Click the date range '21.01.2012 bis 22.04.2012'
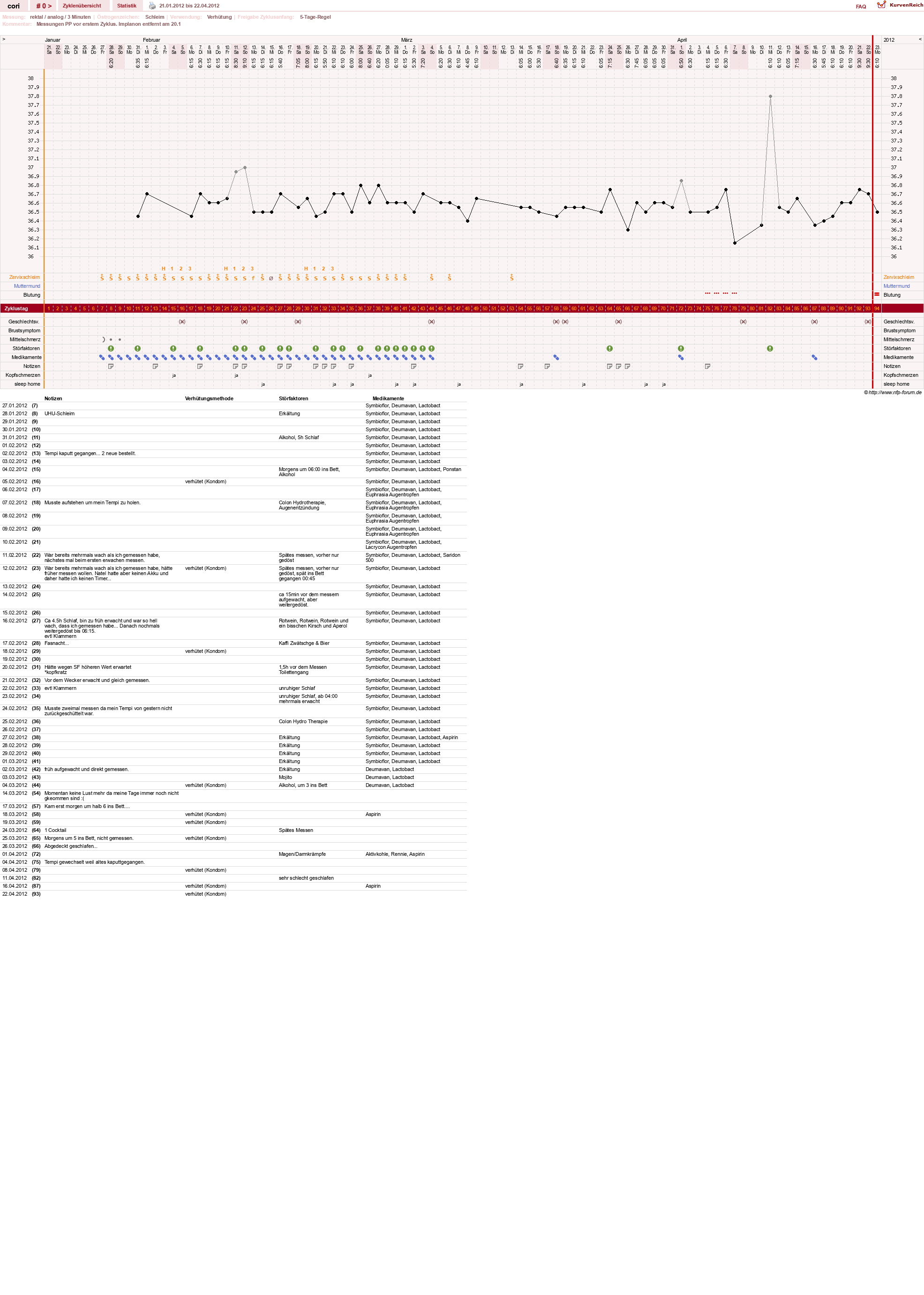The height and width of the screenshot is (1295, 924). tap(189, 6)
